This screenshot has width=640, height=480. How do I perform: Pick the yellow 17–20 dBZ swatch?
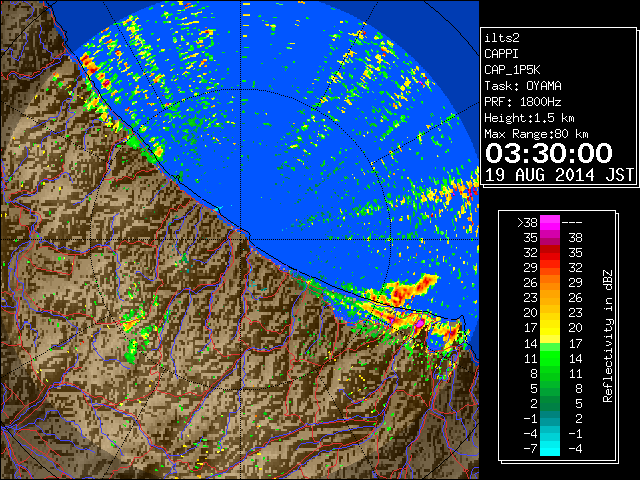tap(550, 328)
